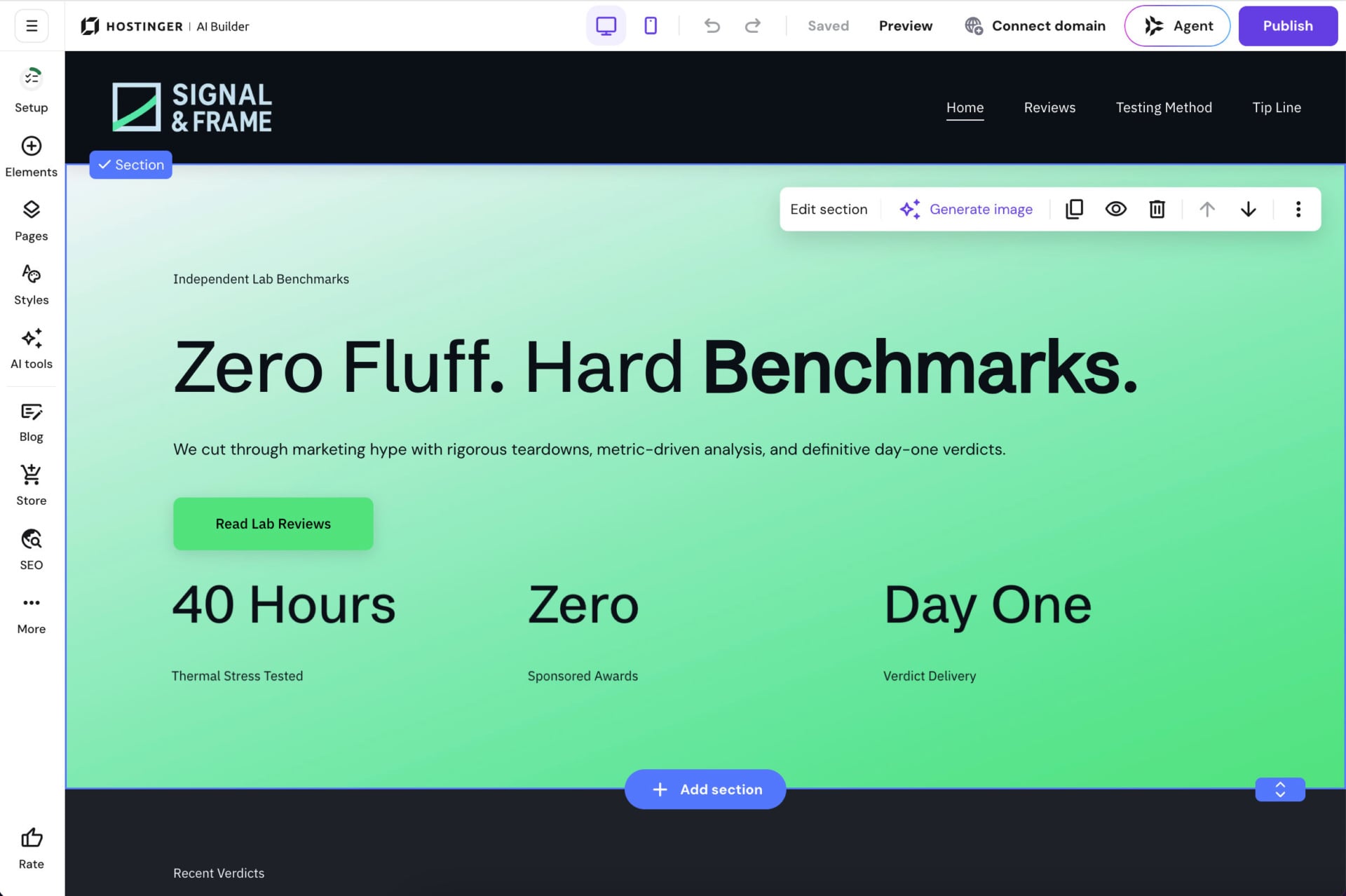
Task: Open AI tools in sidebar
Action: pyautogui.click(x=32, y=348)
